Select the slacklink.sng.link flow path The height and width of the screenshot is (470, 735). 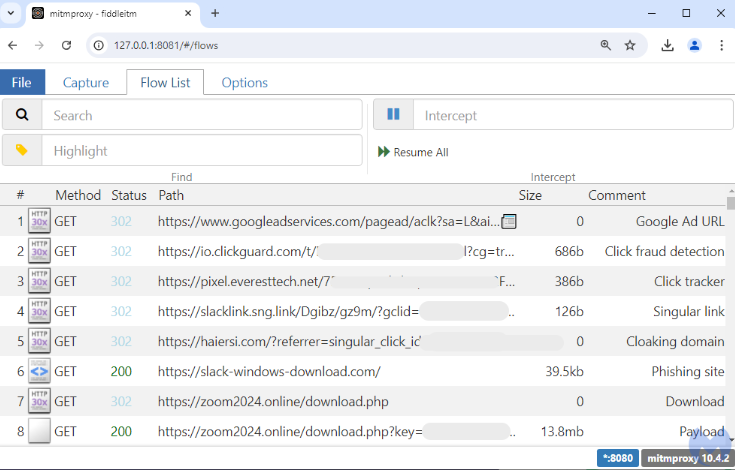click(336, 311)
